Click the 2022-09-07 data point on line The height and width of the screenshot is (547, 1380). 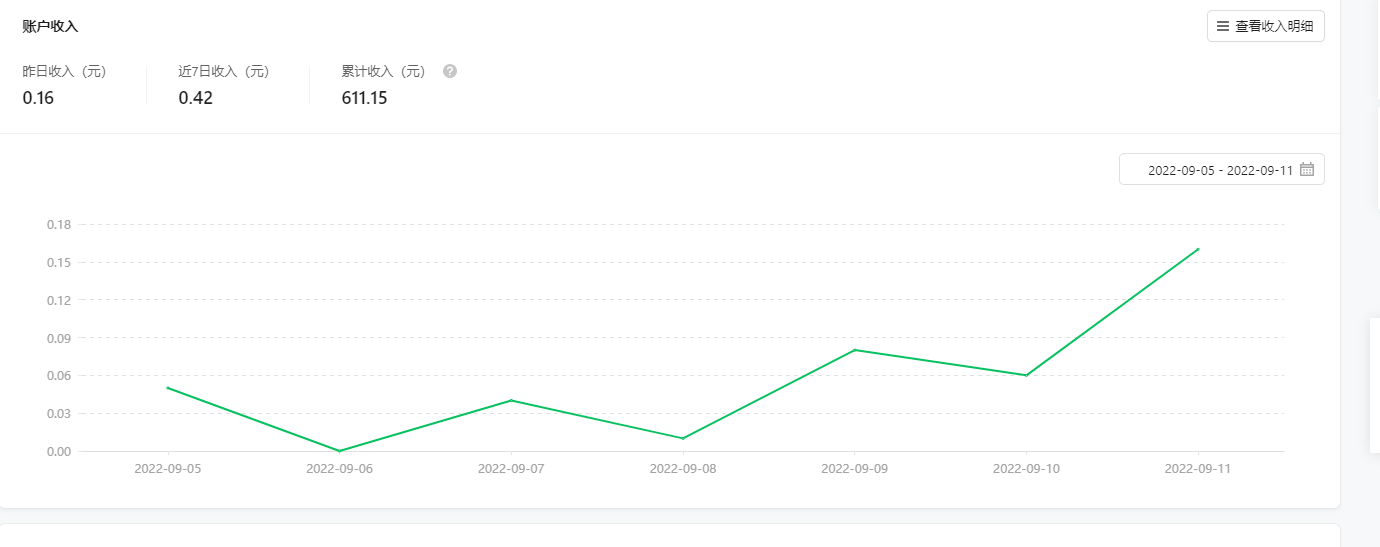pos(511,400)
